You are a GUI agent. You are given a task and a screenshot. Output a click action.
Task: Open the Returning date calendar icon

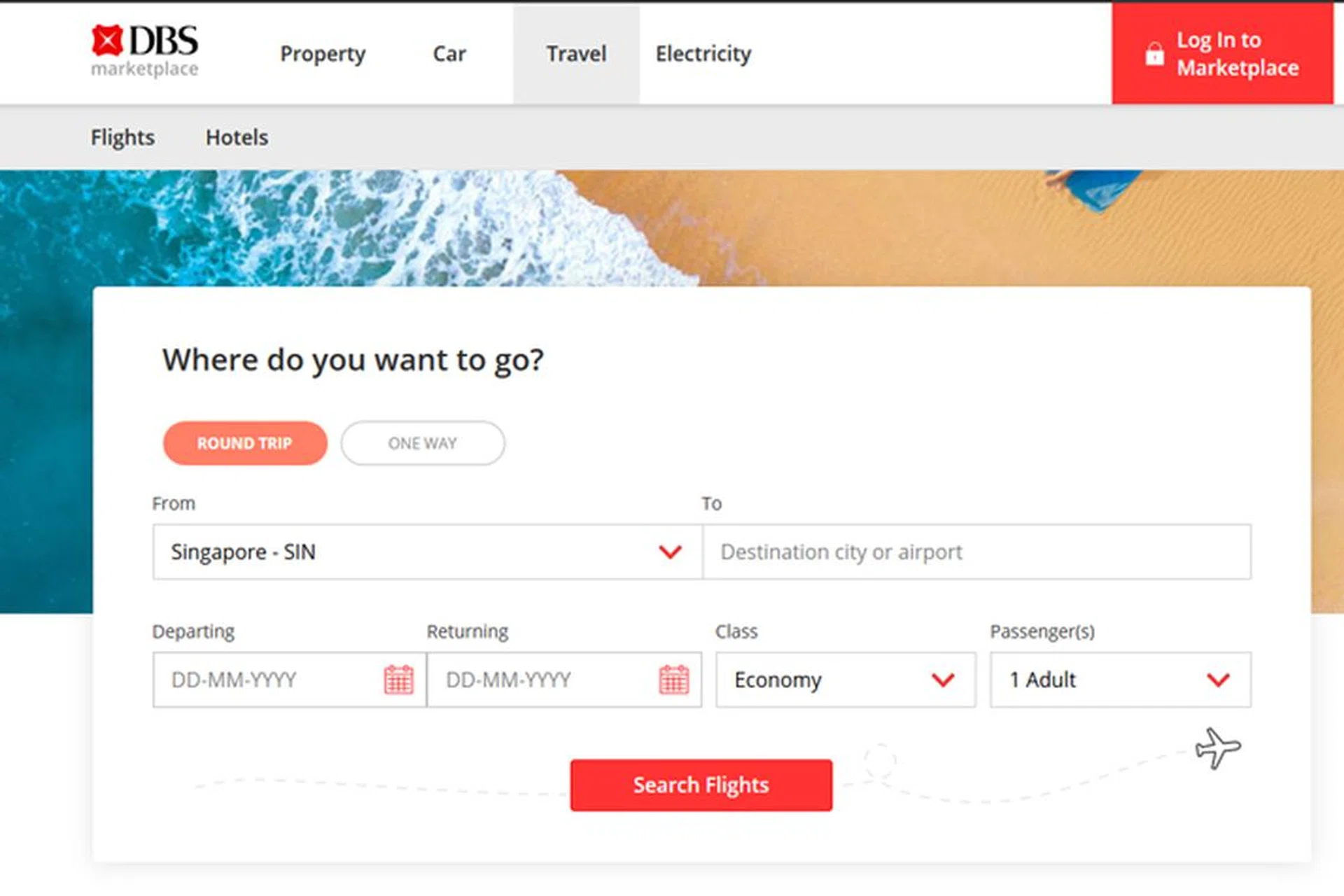pyautogui.click(x=673, y=680)
